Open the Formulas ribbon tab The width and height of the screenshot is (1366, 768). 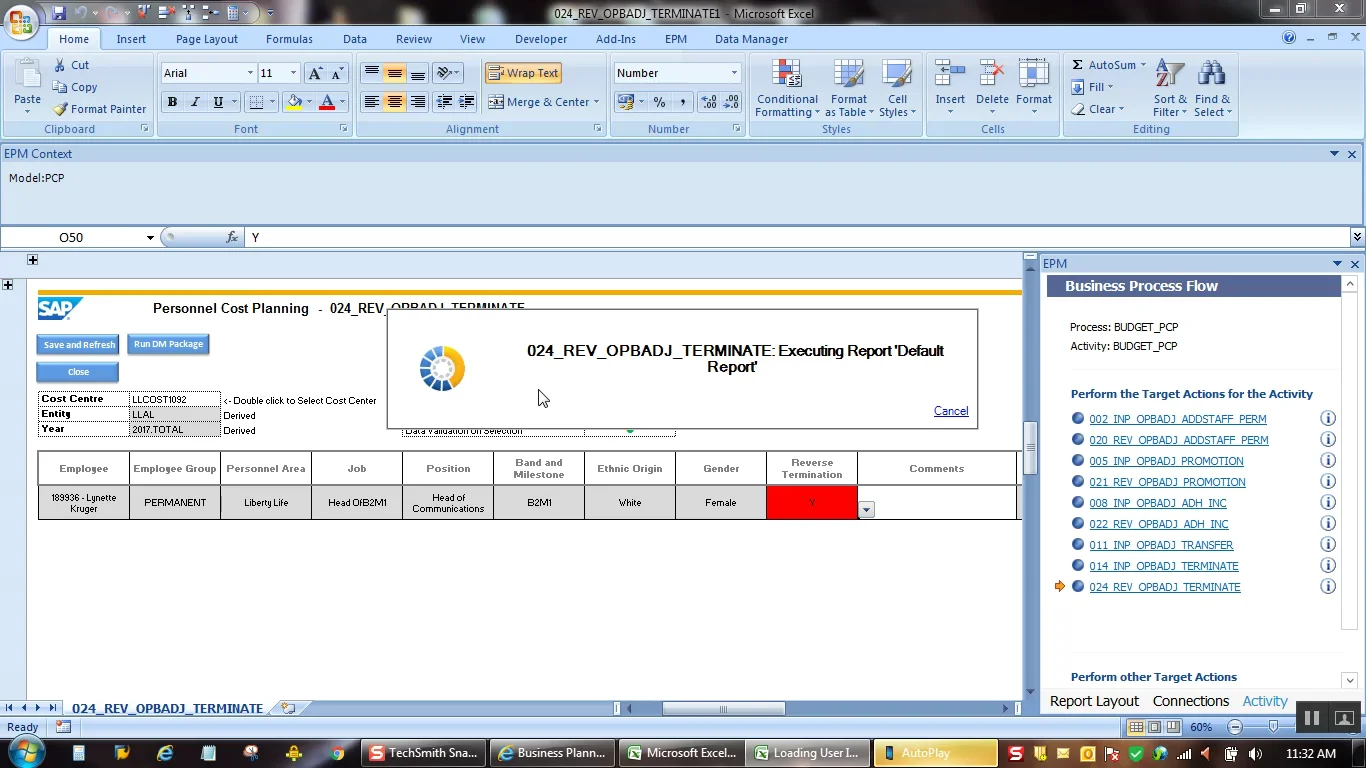pos(289,39)
